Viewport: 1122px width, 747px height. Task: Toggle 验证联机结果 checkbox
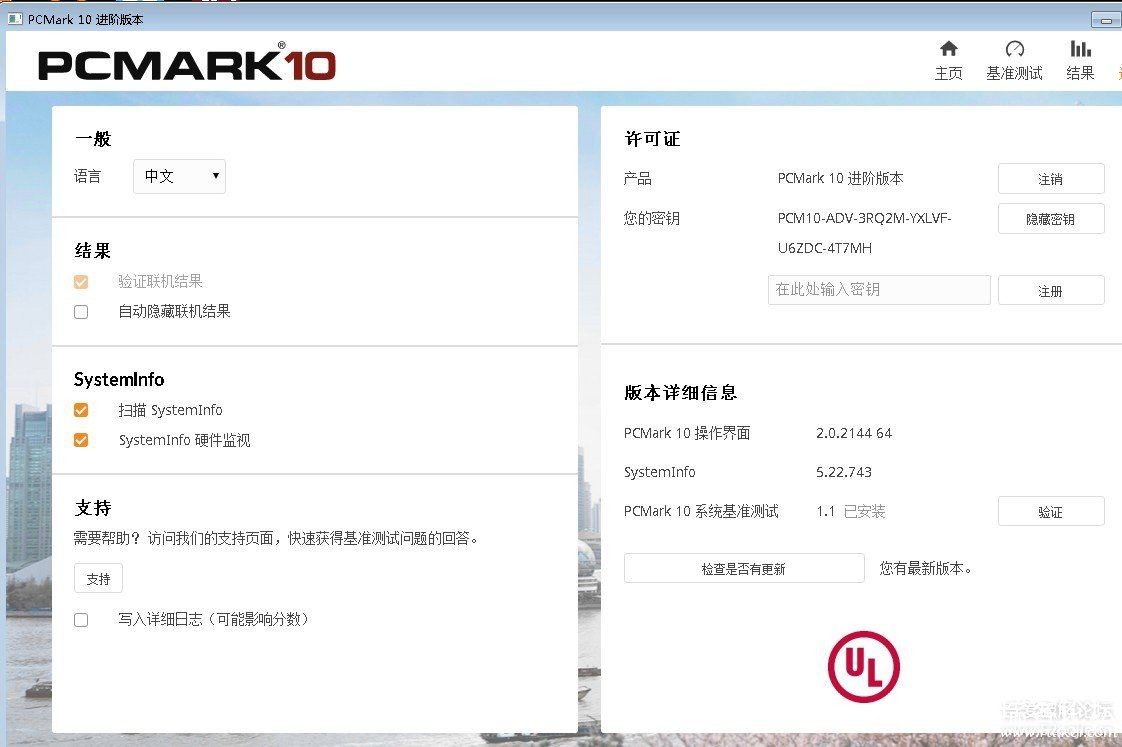tap(81, 282)
